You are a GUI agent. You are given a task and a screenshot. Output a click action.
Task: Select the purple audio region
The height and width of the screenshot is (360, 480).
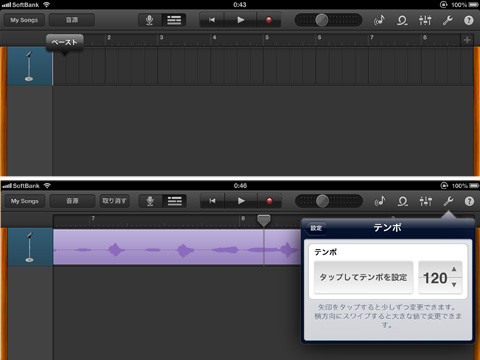tap(177, 247)
